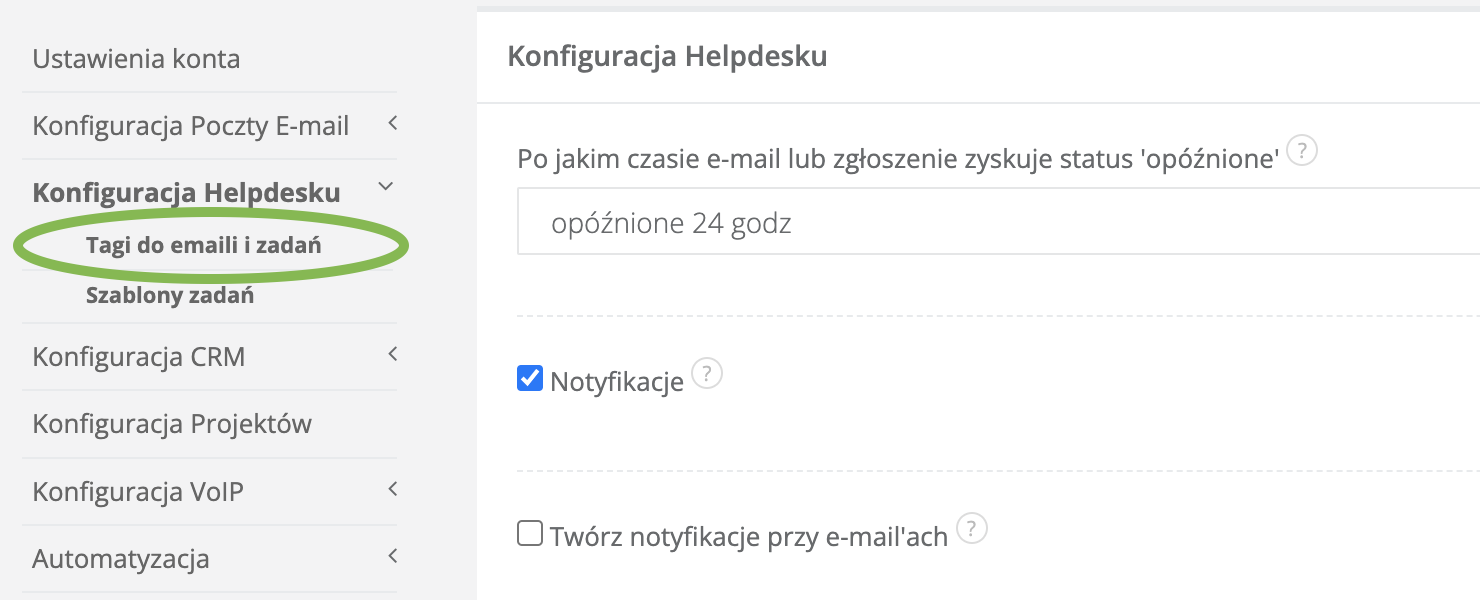Select Konfiguracja VoIP menu item
This screenshot has width=1480, height=600.
pos(137,492)
